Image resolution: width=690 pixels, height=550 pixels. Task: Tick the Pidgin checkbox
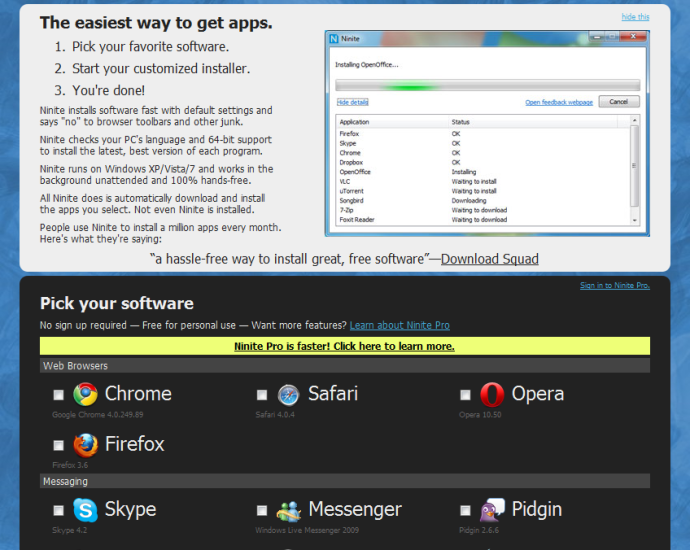click(465, 510)
